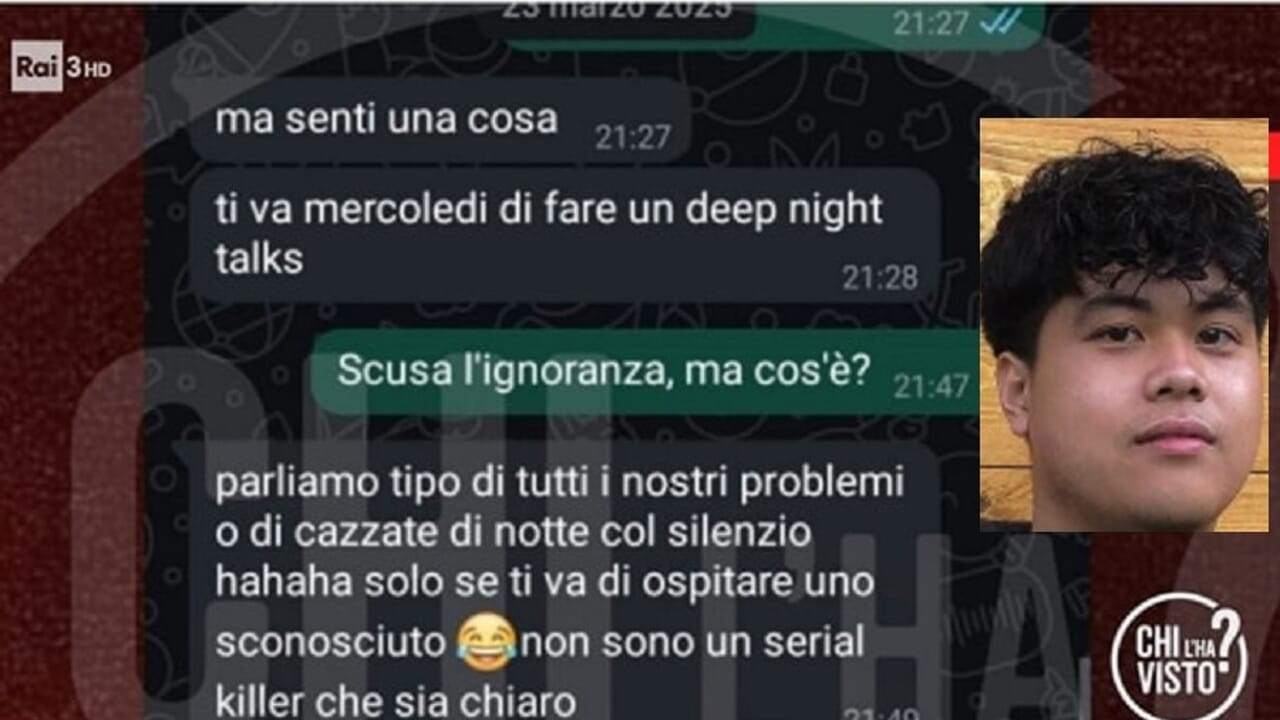Tap the 21:47 timestamp on green bubble
Screen dimensions: 1280x720
(931, 386)
